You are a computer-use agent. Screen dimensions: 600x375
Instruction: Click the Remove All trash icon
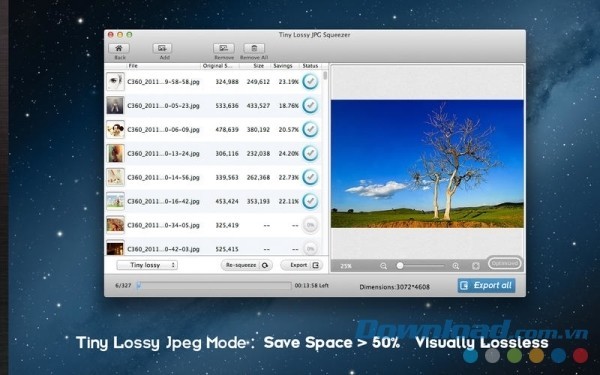(254, 48)
